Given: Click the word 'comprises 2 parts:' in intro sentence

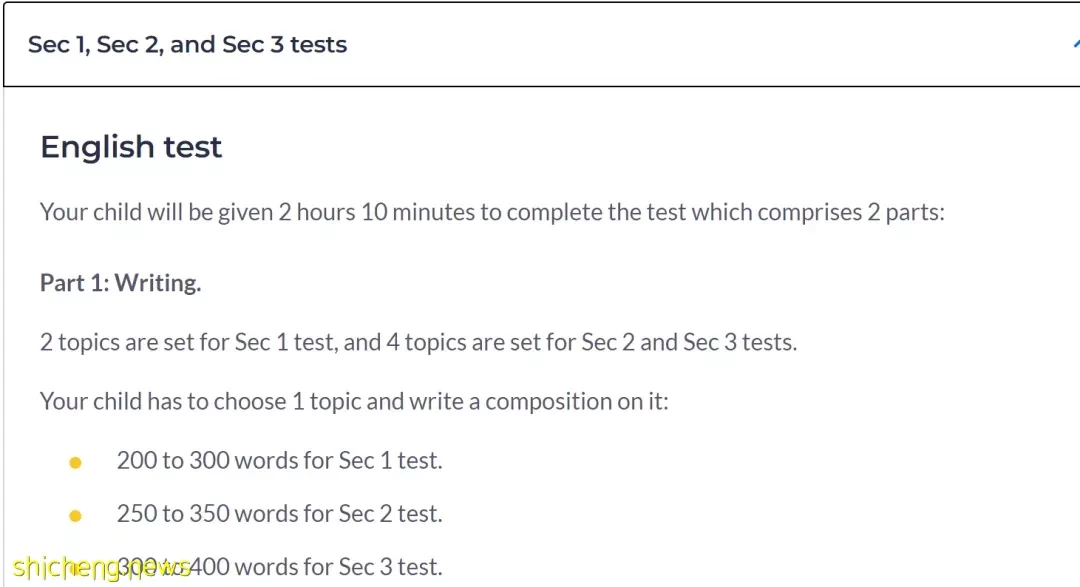Looking at the screenshot, I should (x=851, y=212).
